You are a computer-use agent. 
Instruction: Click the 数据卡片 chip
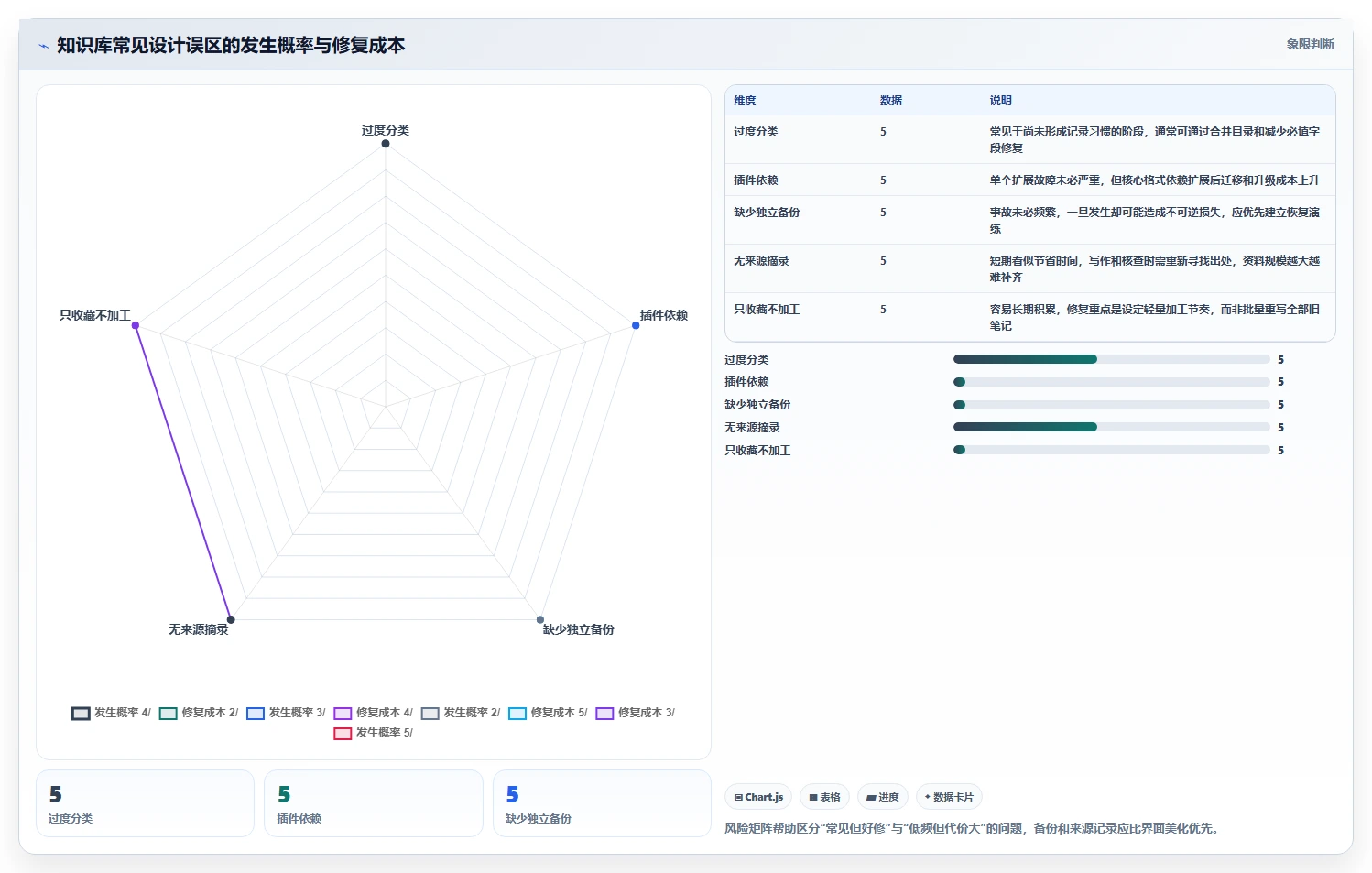[949, 797]
